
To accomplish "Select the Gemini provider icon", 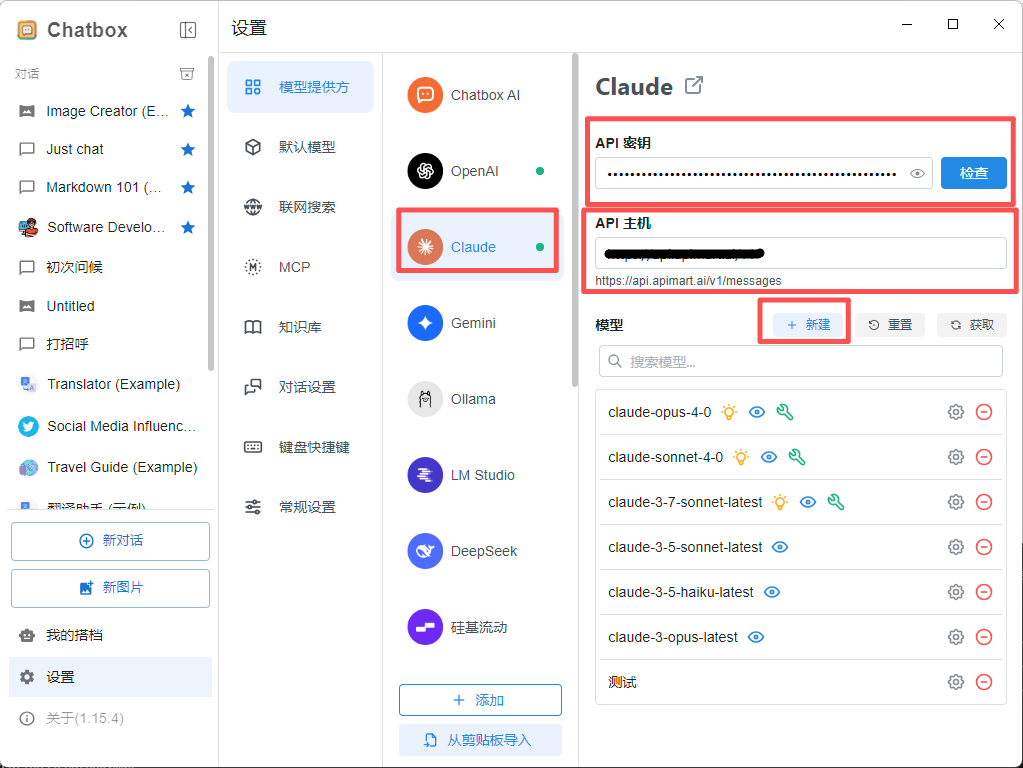I will pos(425,323).
